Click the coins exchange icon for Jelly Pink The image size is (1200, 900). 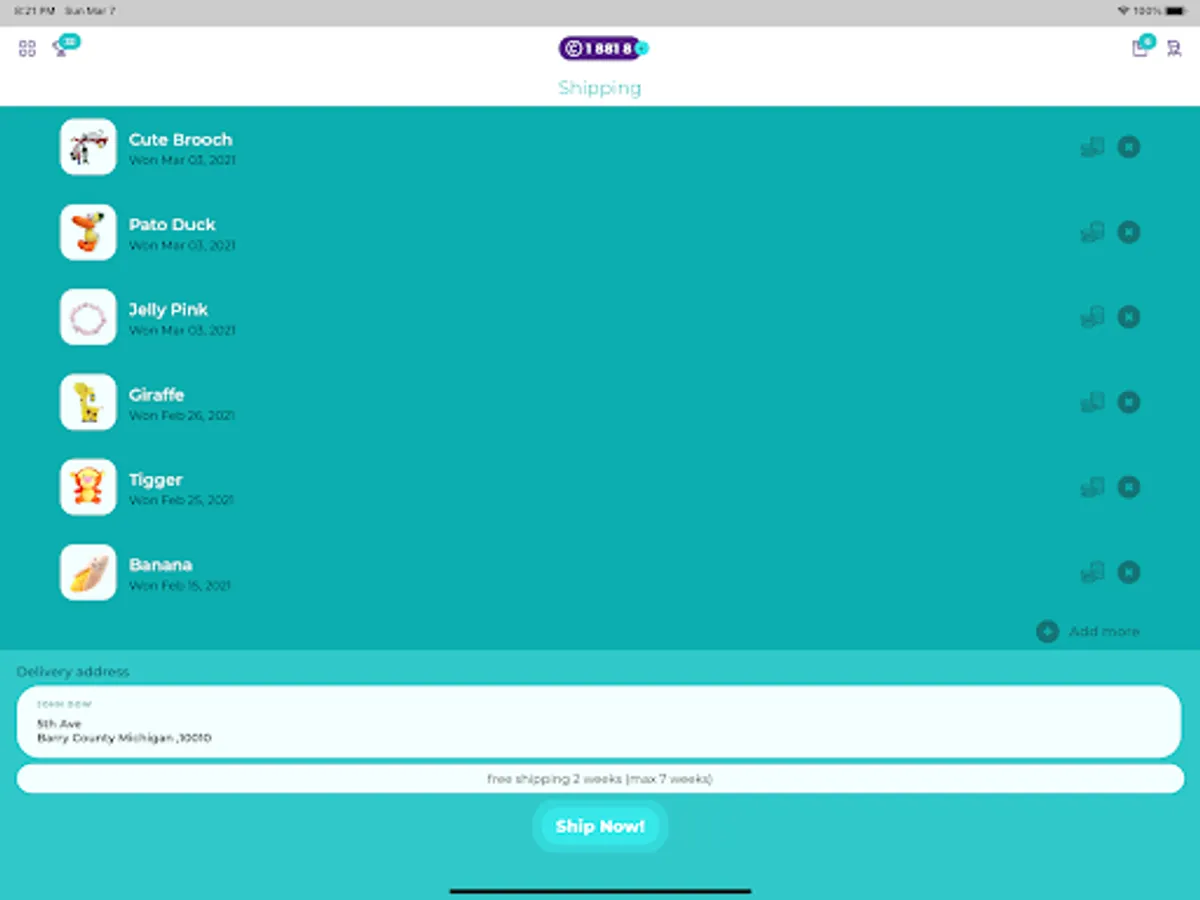(x=1092, y=317)
